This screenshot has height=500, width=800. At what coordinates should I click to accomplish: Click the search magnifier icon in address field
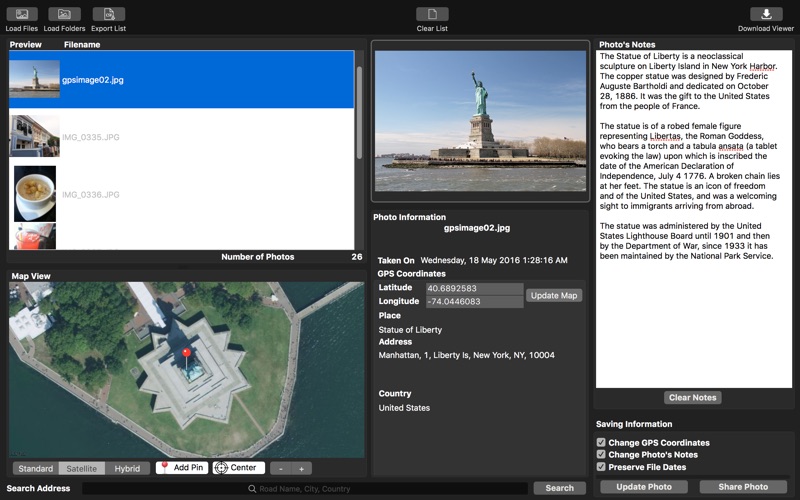252,489
